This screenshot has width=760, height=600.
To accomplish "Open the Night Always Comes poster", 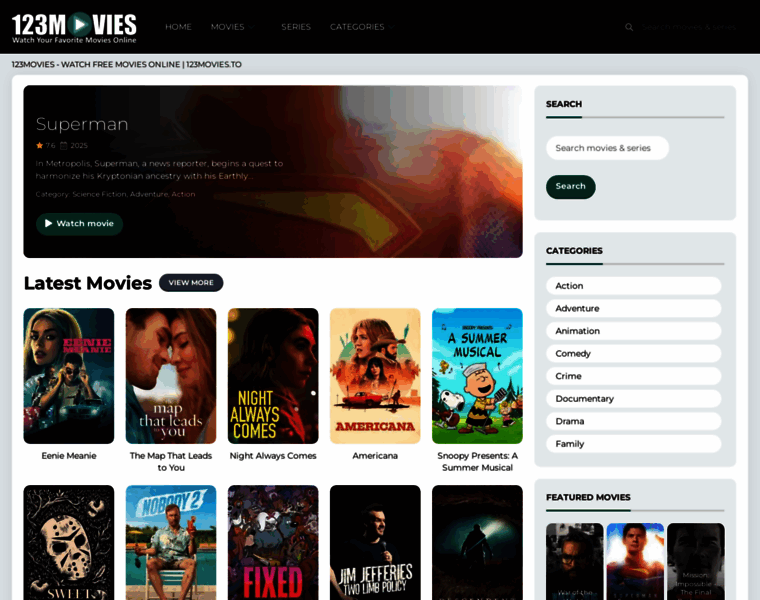I will pos(273,376).
